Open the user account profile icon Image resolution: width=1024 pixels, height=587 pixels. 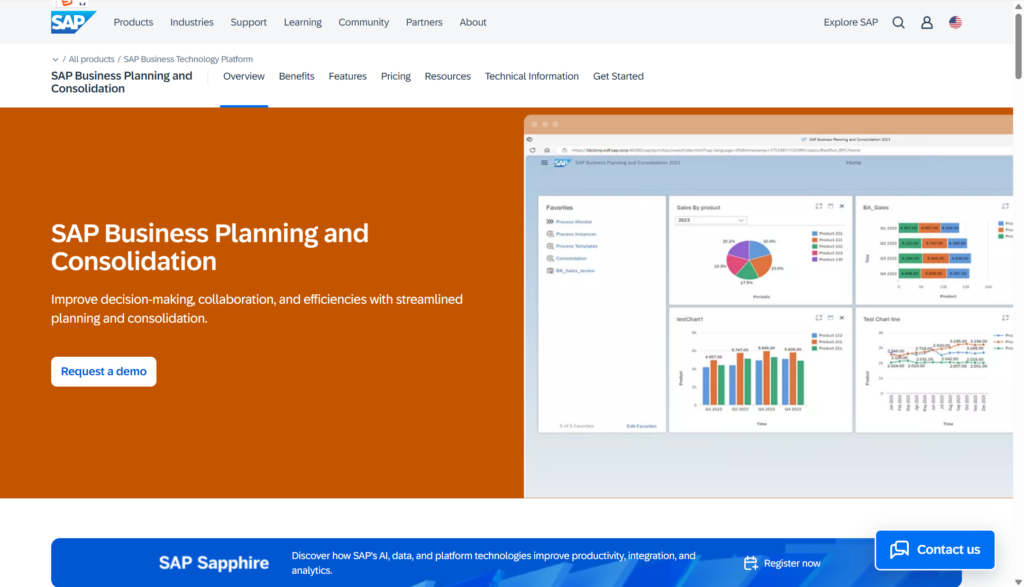tap(927, 22)
